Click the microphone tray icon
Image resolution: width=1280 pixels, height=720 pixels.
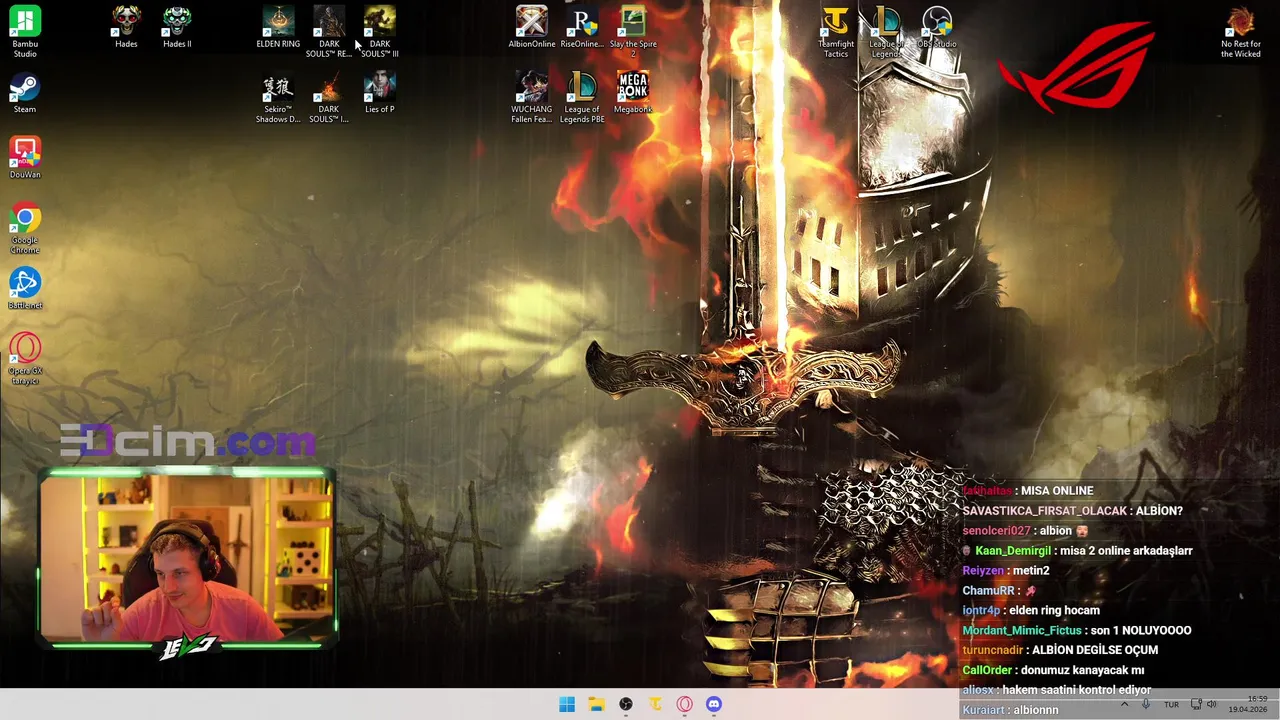[x=1146, y=705]
